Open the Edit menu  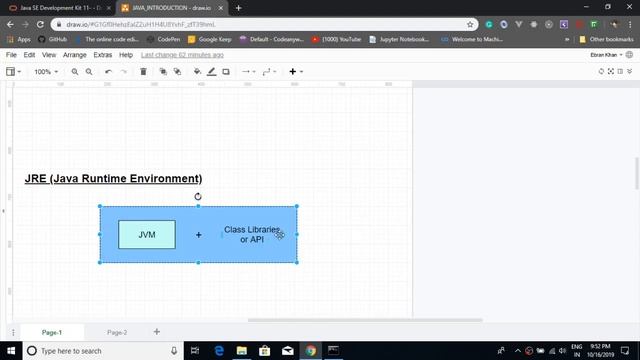[29, 55]
